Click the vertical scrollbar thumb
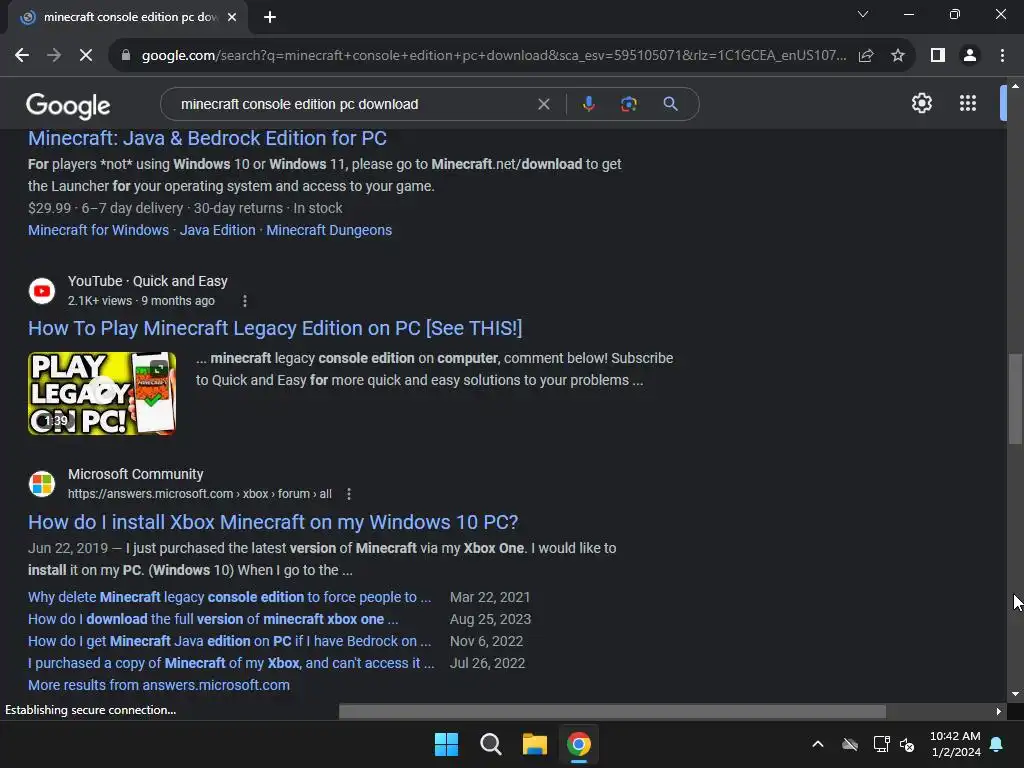 click(x=1015, y=399)
